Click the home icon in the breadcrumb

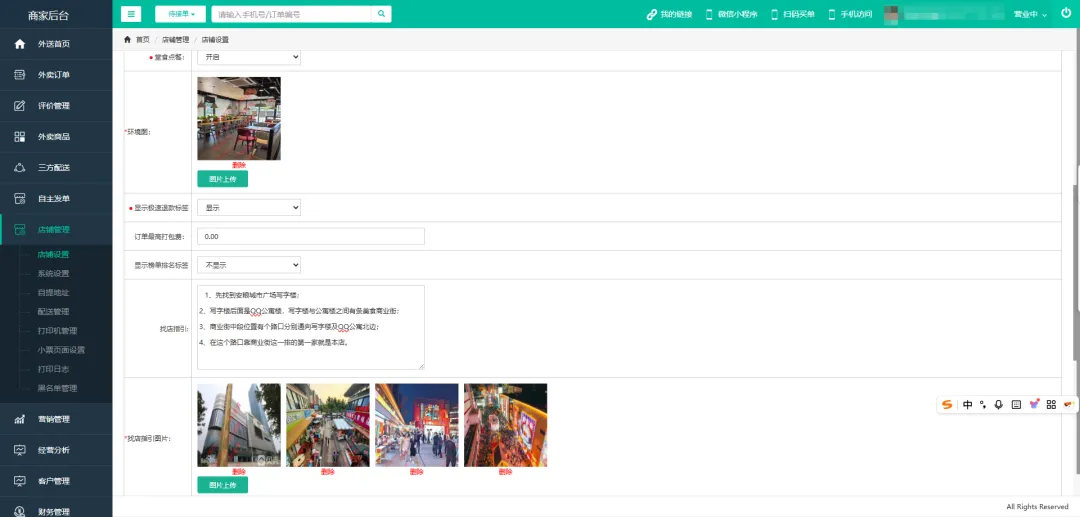127,39
